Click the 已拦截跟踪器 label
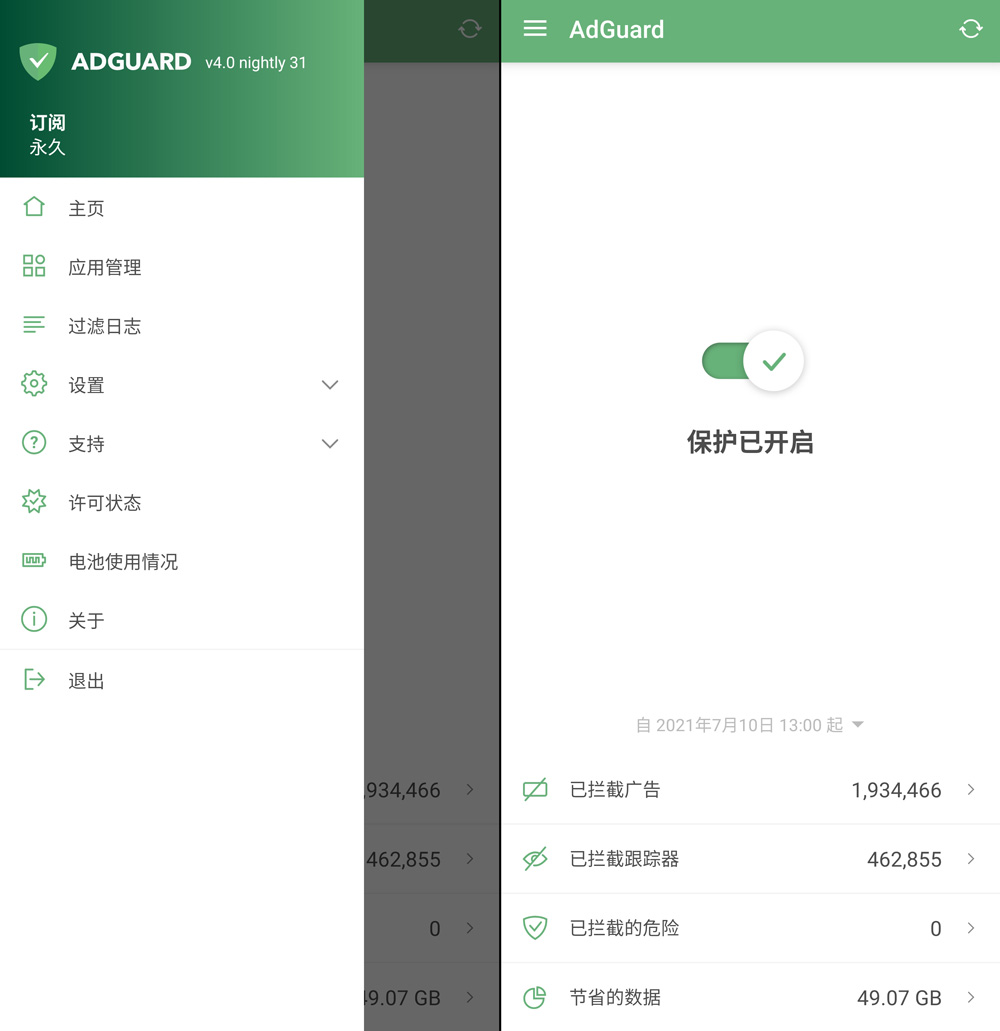 (x=624, y=859)
